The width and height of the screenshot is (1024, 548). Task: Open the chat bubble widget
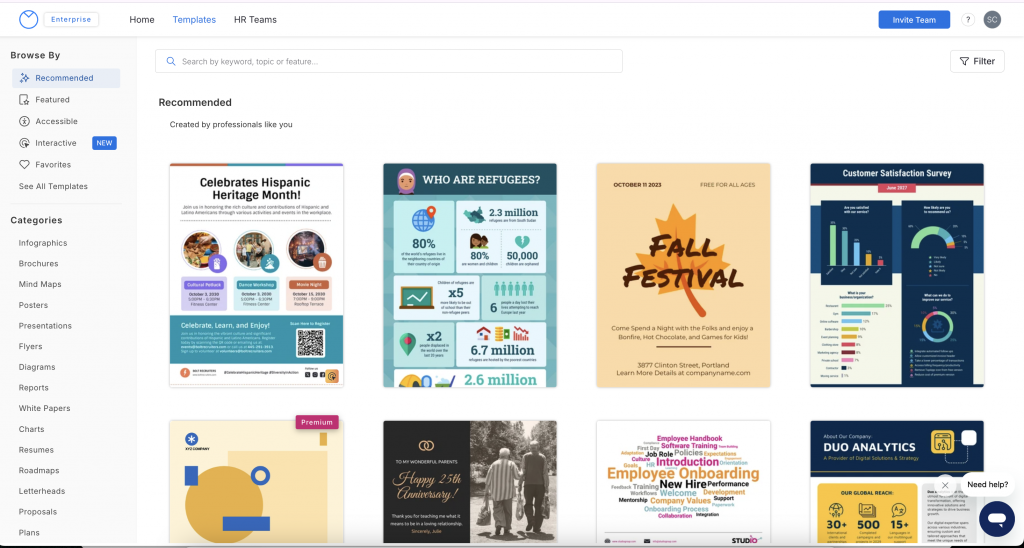996,519
